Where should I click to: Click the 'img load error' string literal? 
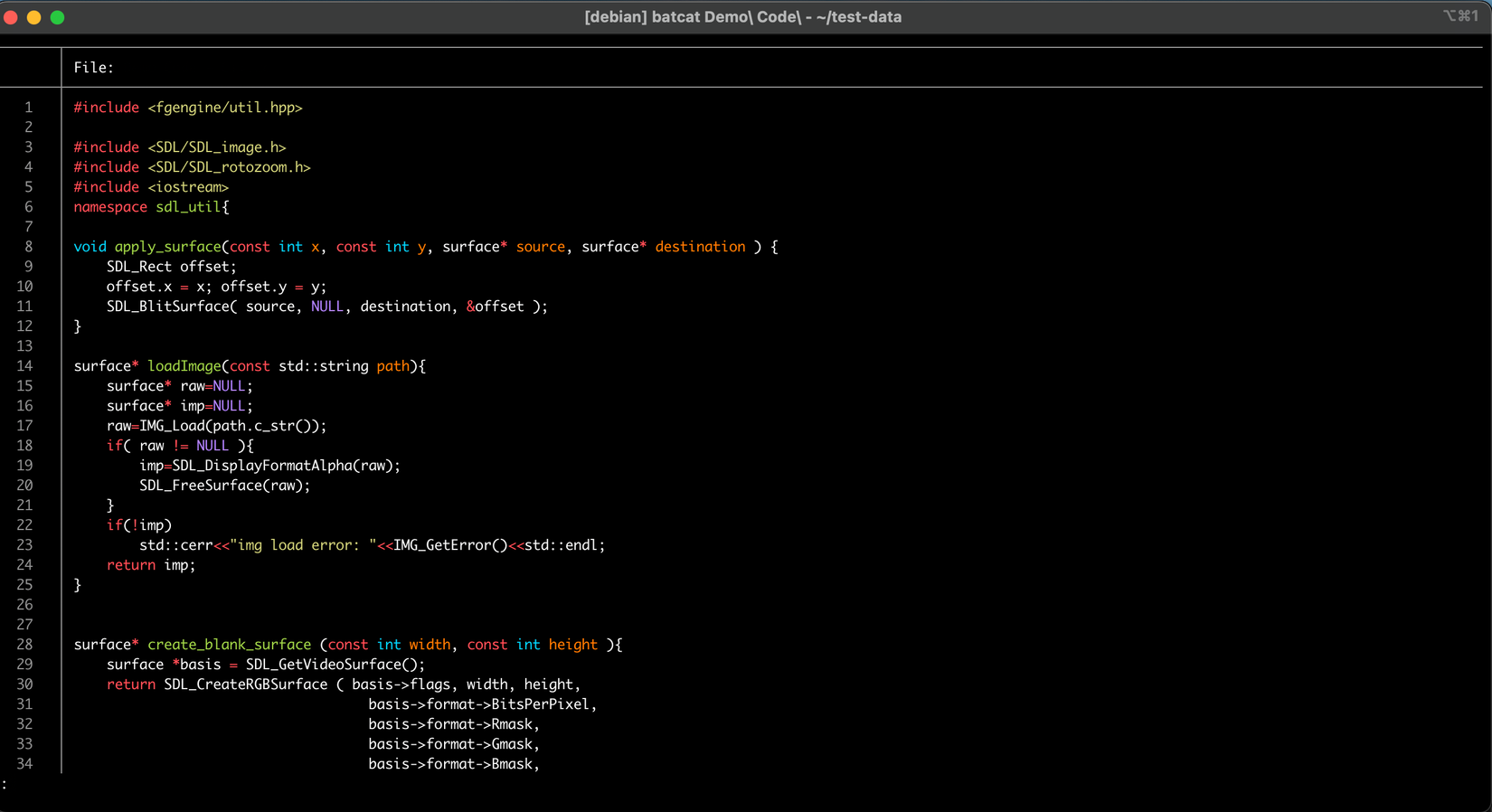point(303,545)
